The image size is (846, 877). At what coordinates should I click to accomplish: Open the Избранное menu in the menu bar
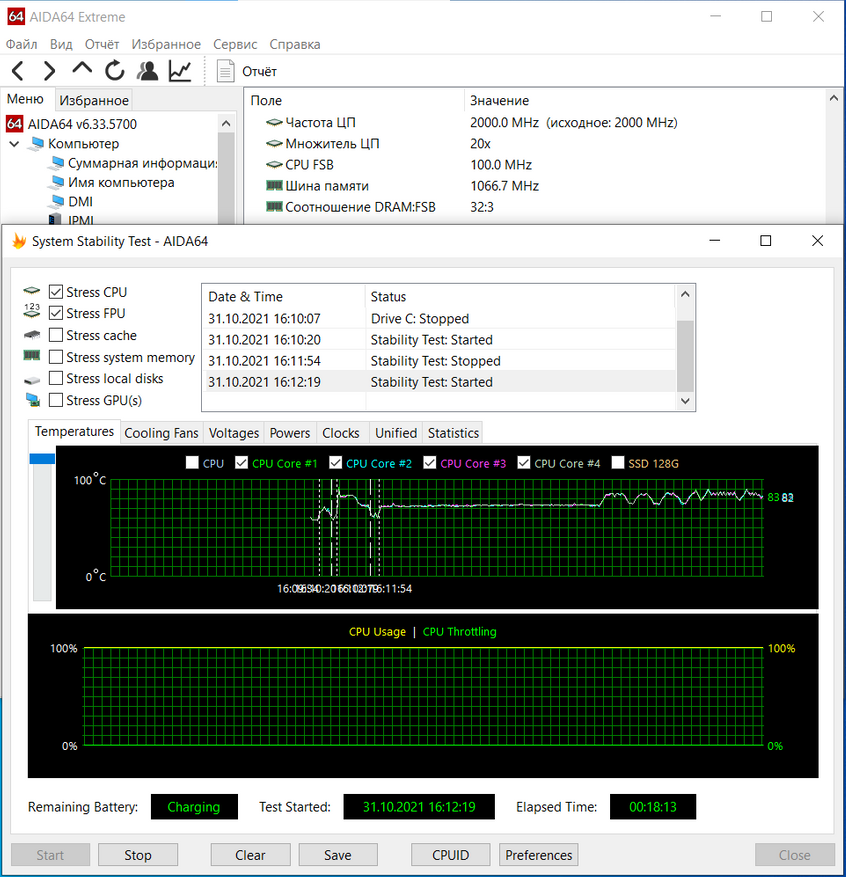click(x=166, y=44)
